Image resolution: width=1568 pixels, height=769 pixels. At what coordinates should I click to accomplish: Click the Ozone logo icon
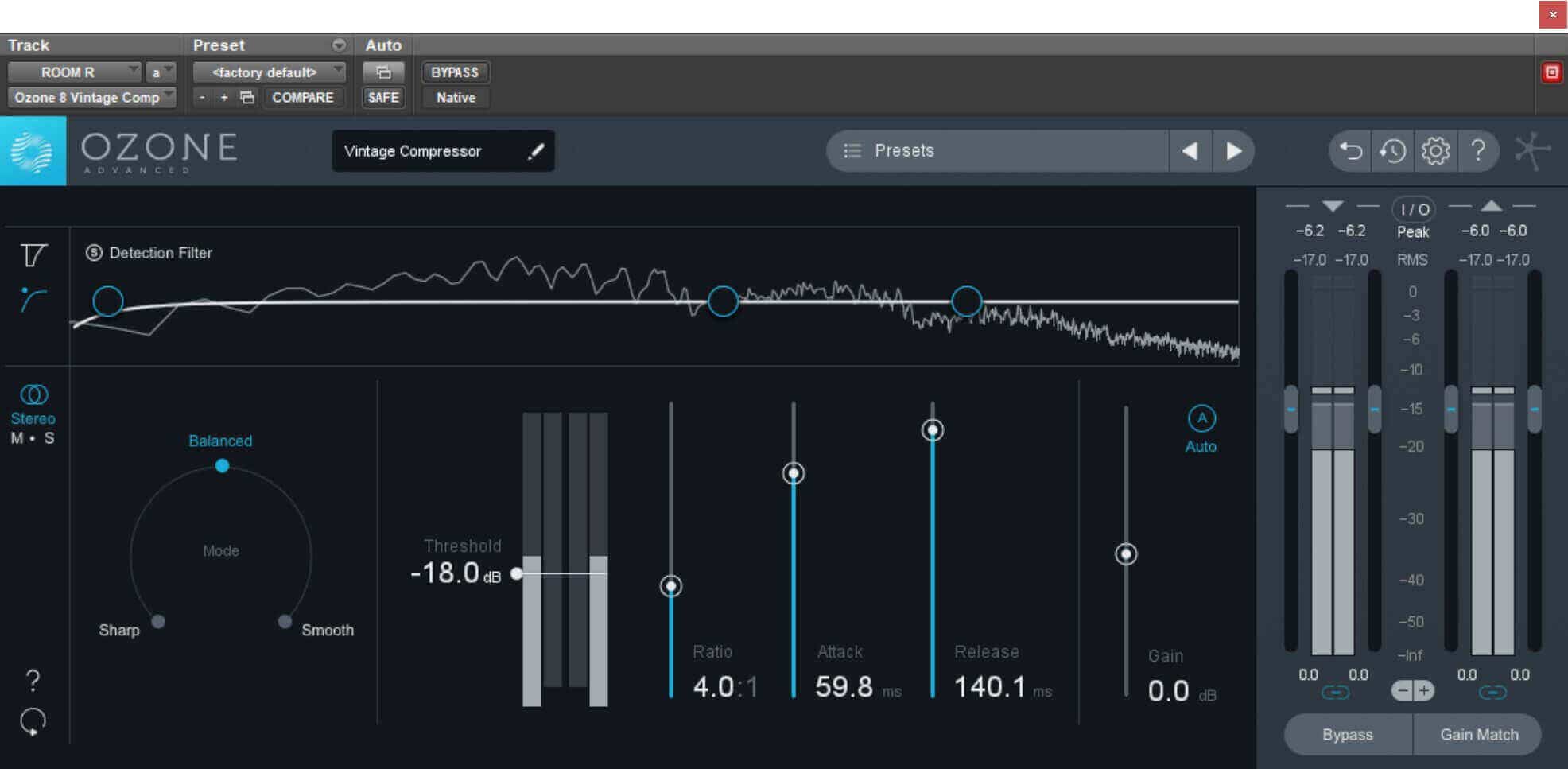pos(33,151)
